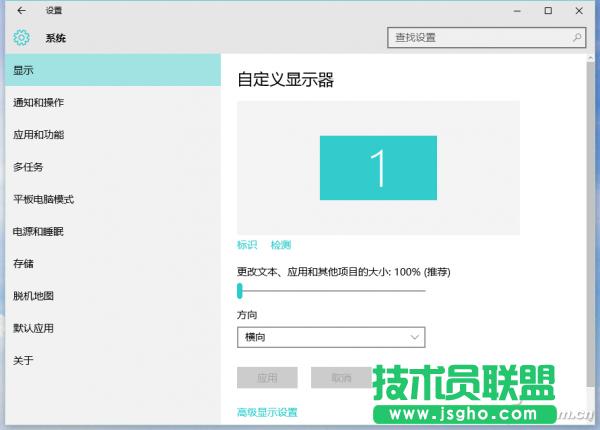Click the 检测 detect link

point(281,245)
